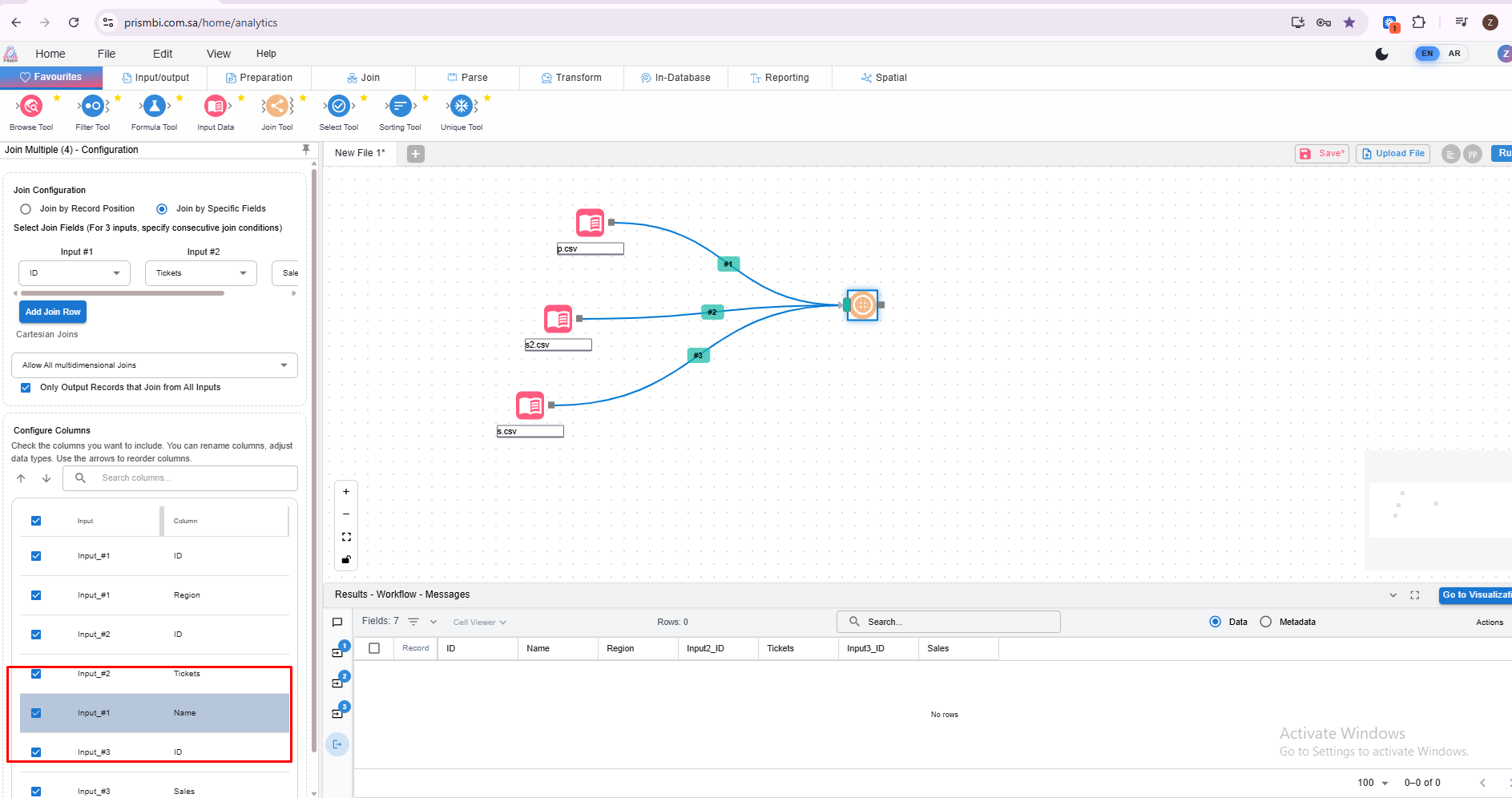Click the Add Join Row button
This screenshot has height=798, width=1512.
[x=53, y=312]
